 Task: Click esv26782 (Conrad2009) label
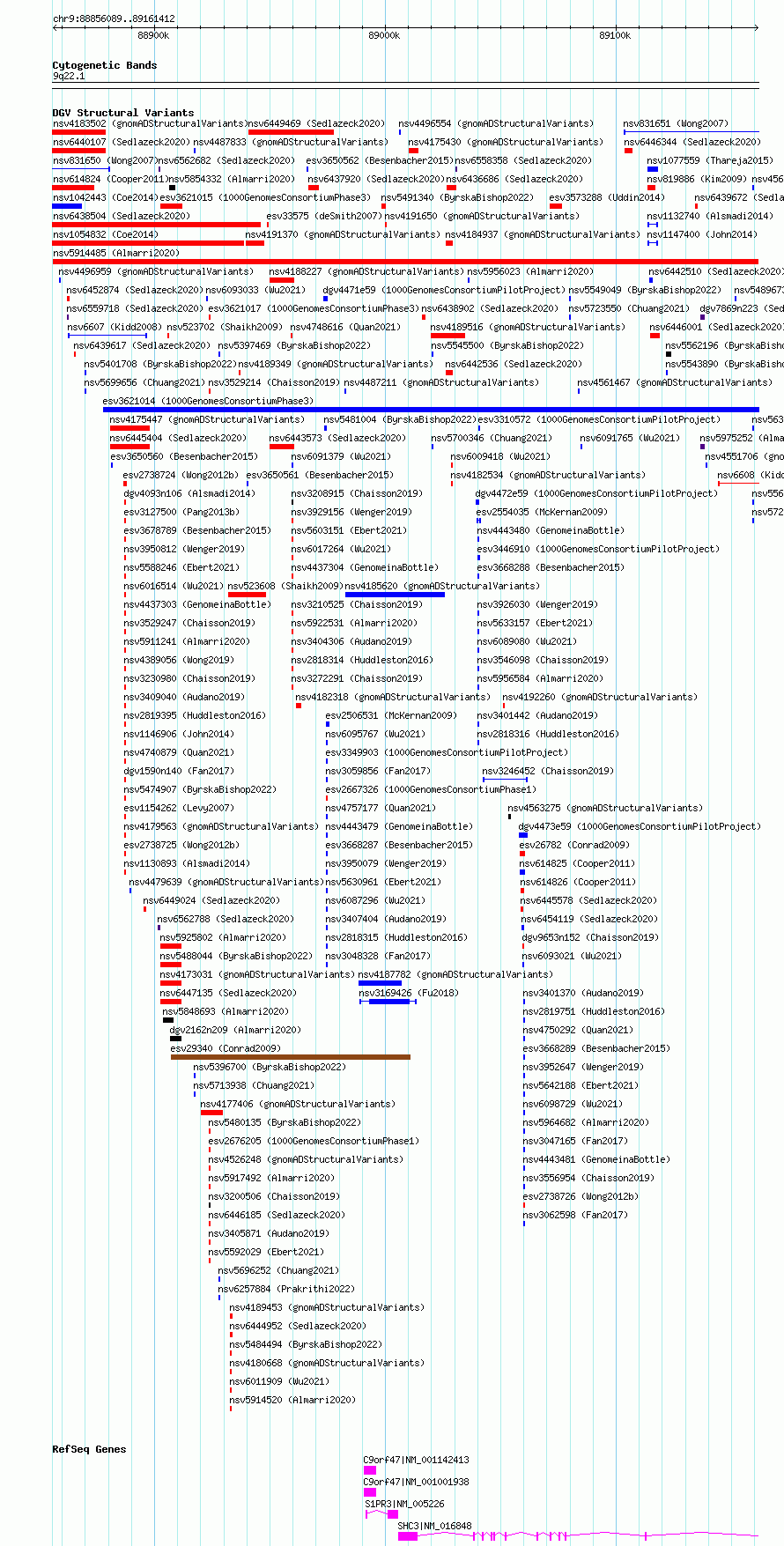coord(574,845)
